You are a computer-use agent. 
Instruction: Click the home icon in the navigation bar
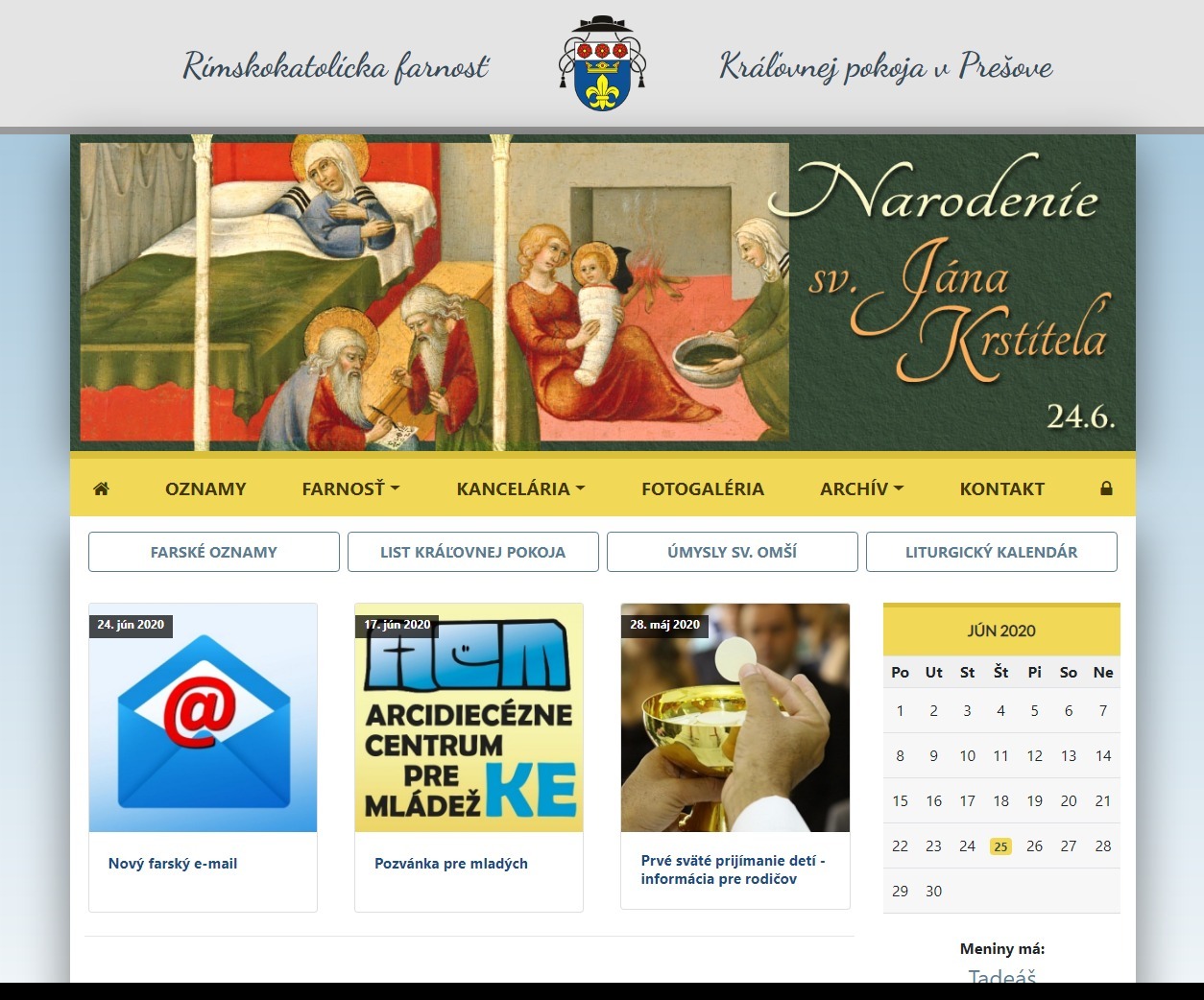pyautogui.click(x=101, y=488)
